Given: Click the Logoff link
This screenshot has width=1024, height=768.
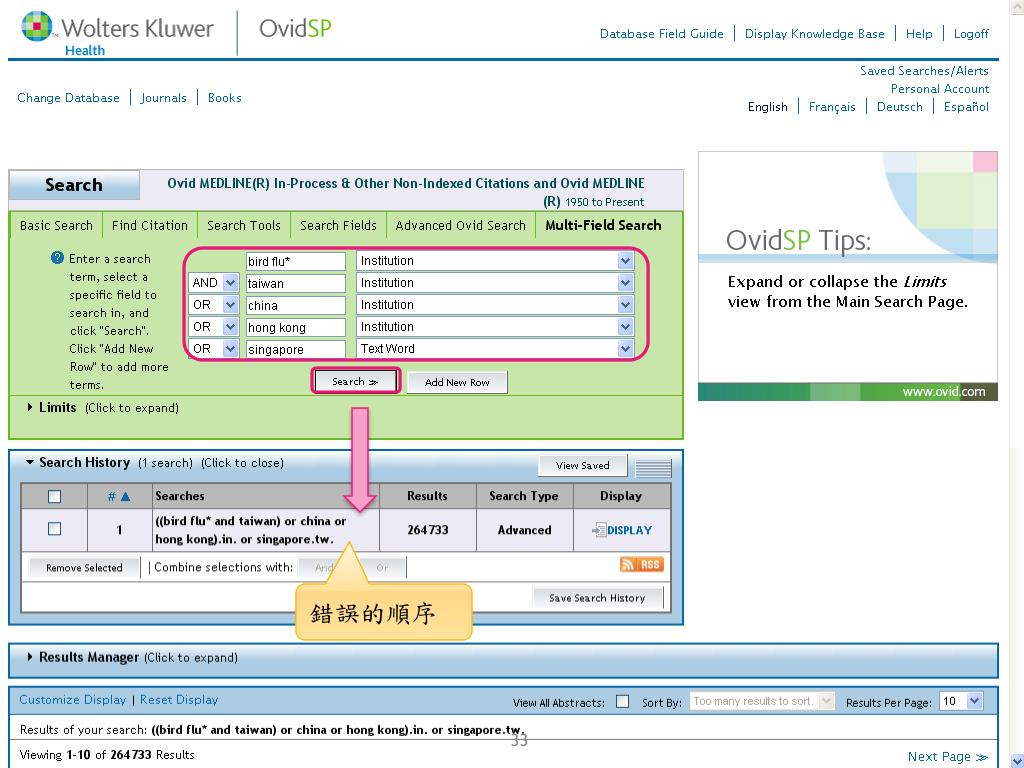Looking at the screenshot, I should [971, 34].
